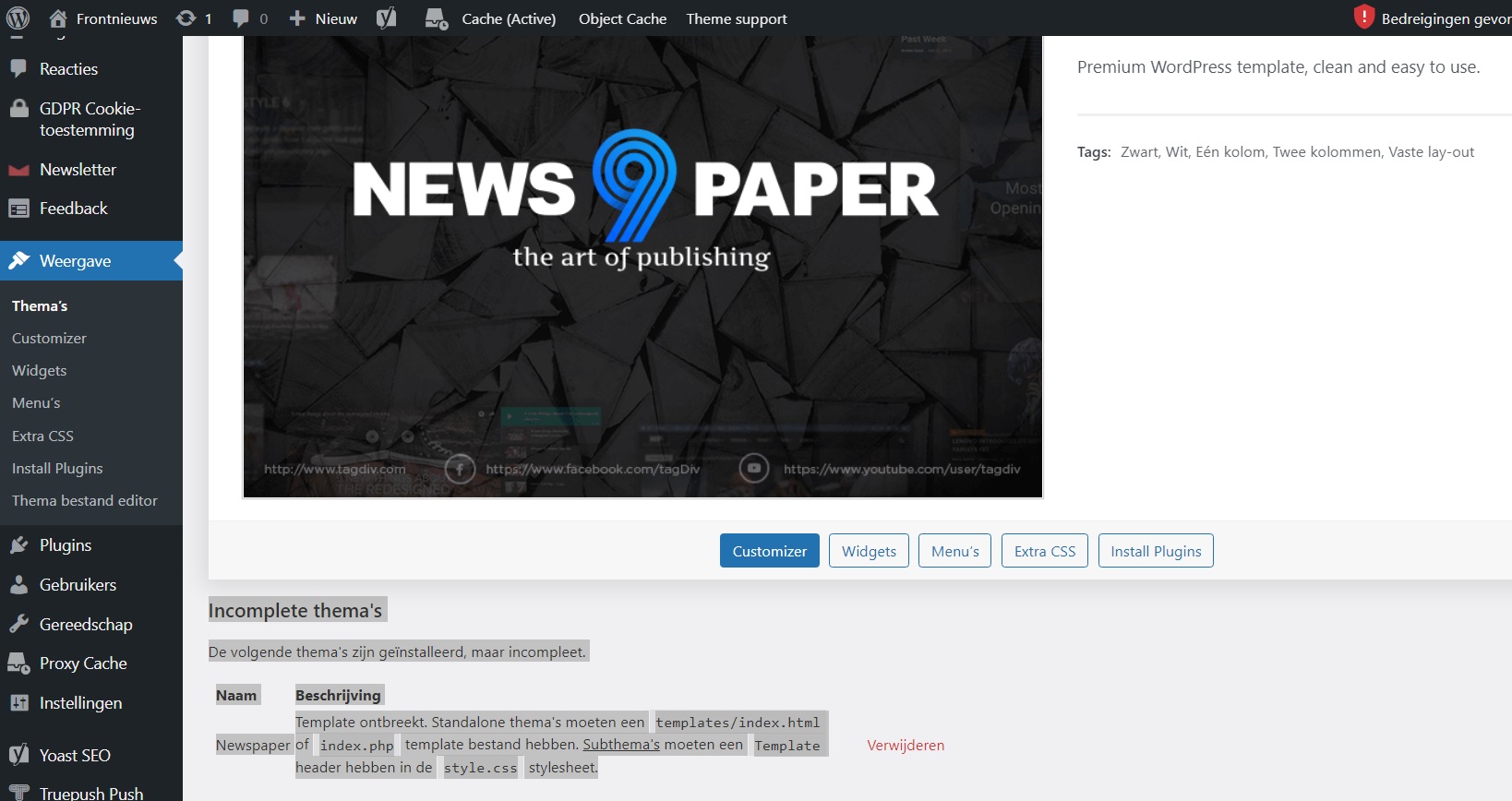This screenshot has height=801, width=1512.
Task: Click the Proxy Cache icon in sidebar
Action: point(18,664)
